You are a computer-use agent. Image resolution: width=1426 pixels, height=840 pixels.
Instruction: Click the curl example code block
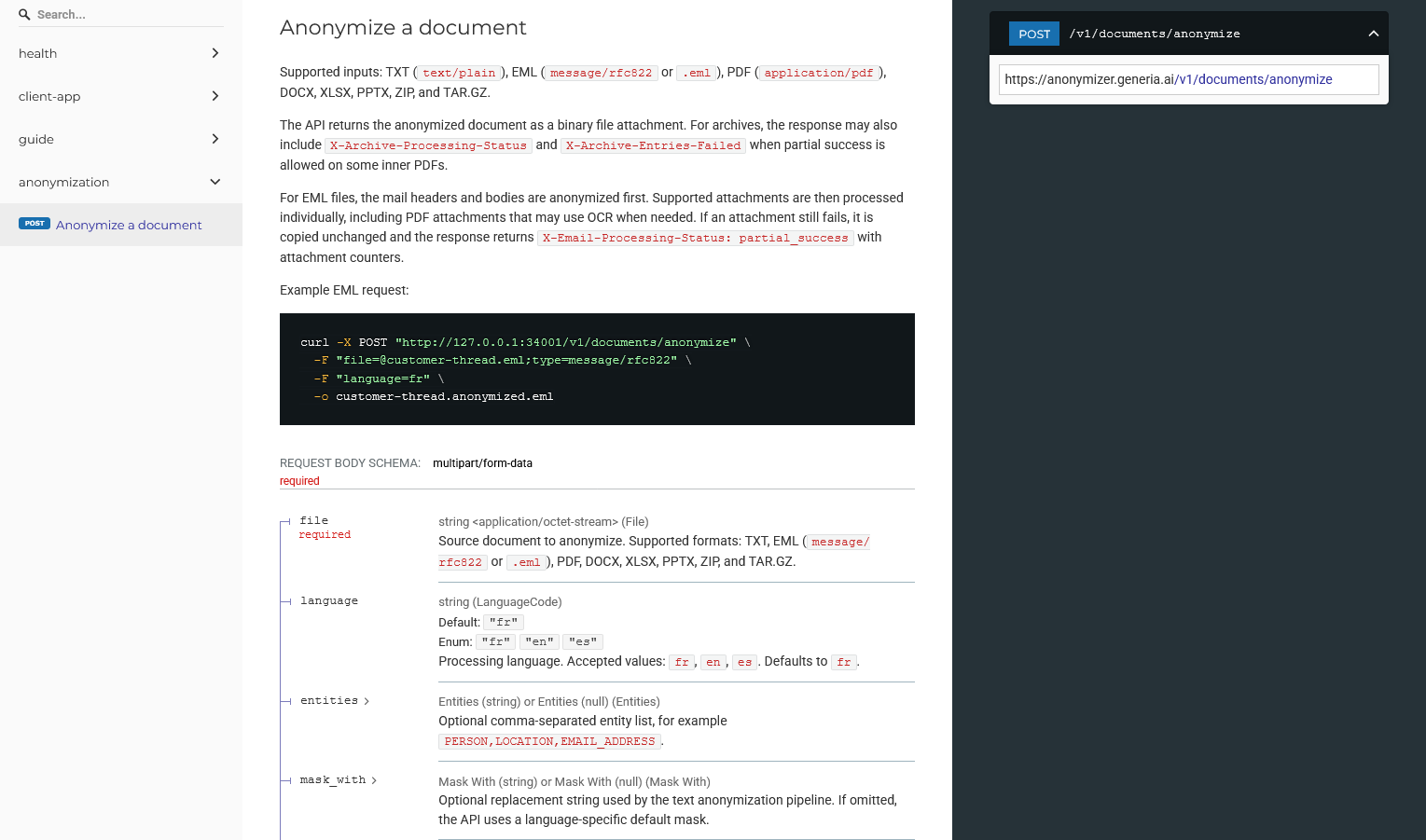(597, 369)
